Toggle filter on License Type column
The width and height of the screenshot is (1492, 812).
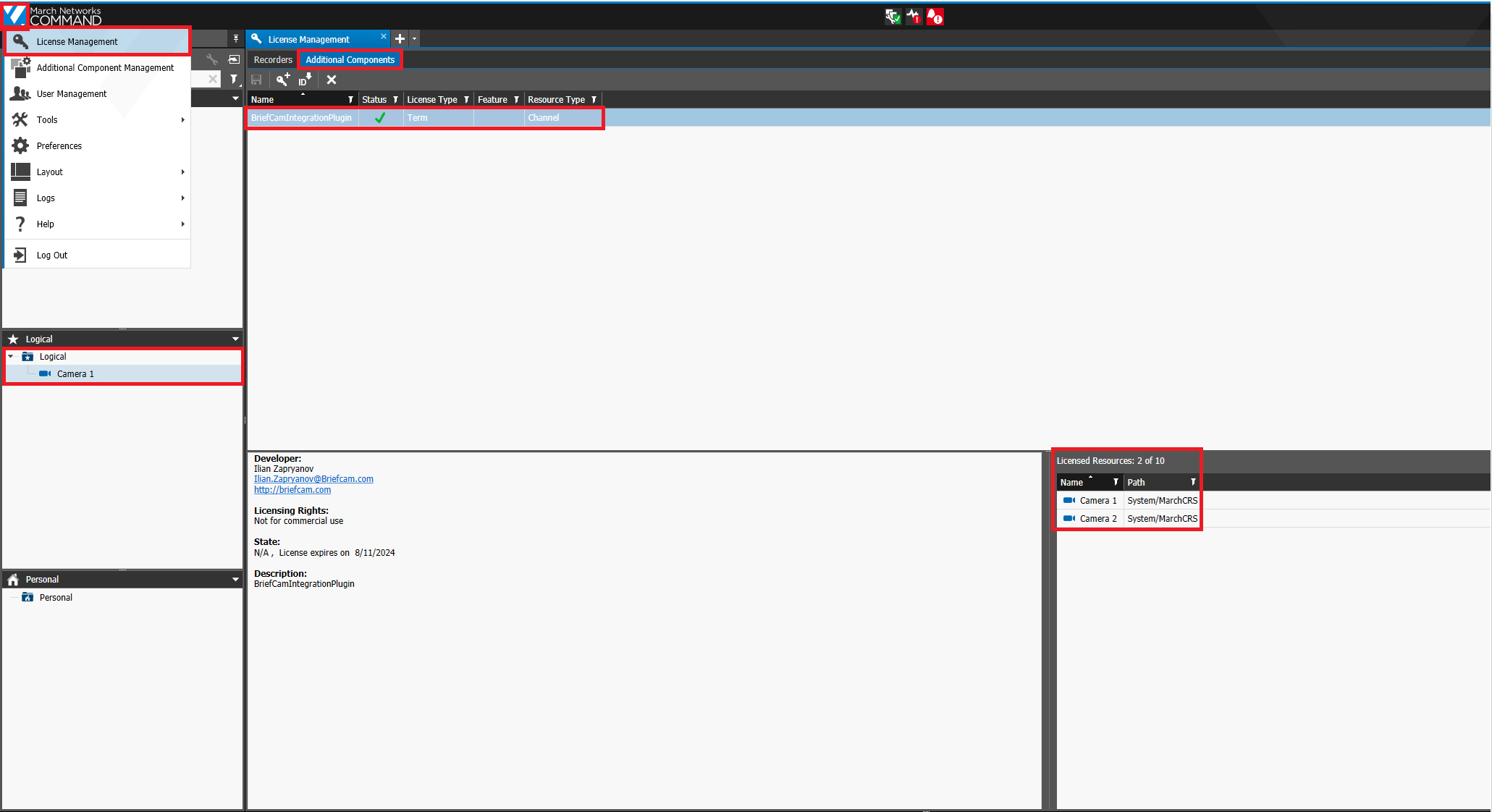[467, 100]
